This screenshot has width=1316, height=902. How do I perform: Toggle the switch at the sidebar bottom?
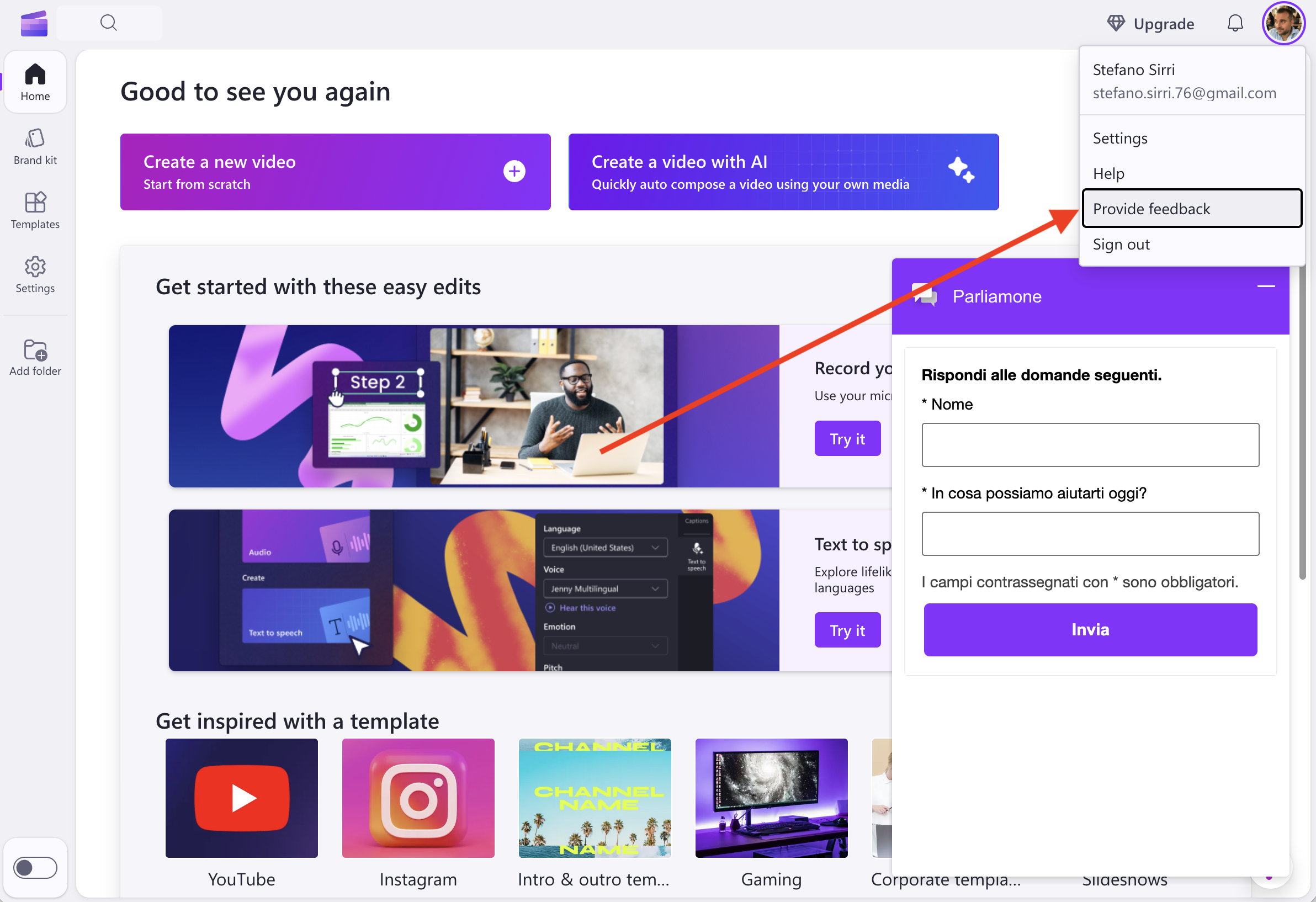(35, 867)
